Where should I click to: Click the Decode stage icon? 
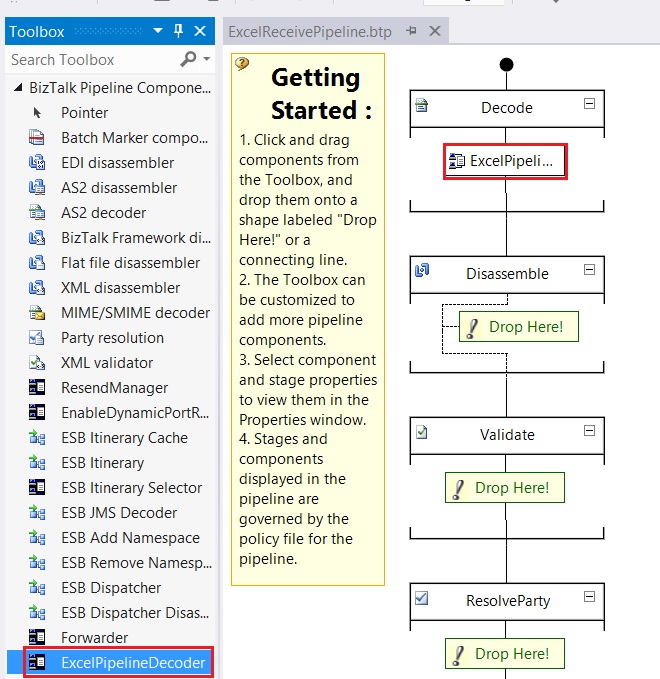pyautogui.click(x=421, y=105)
